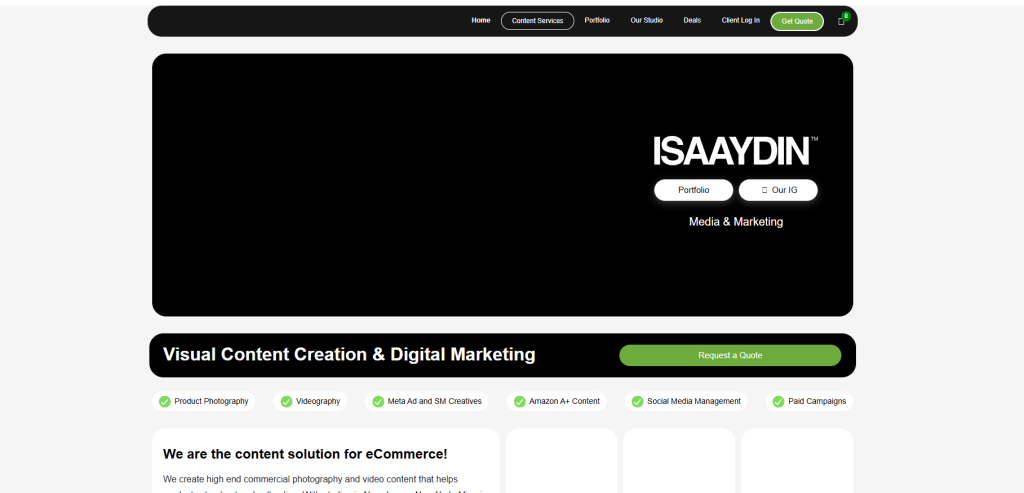Open the Portfolio nav menu item

click(597, 20)
